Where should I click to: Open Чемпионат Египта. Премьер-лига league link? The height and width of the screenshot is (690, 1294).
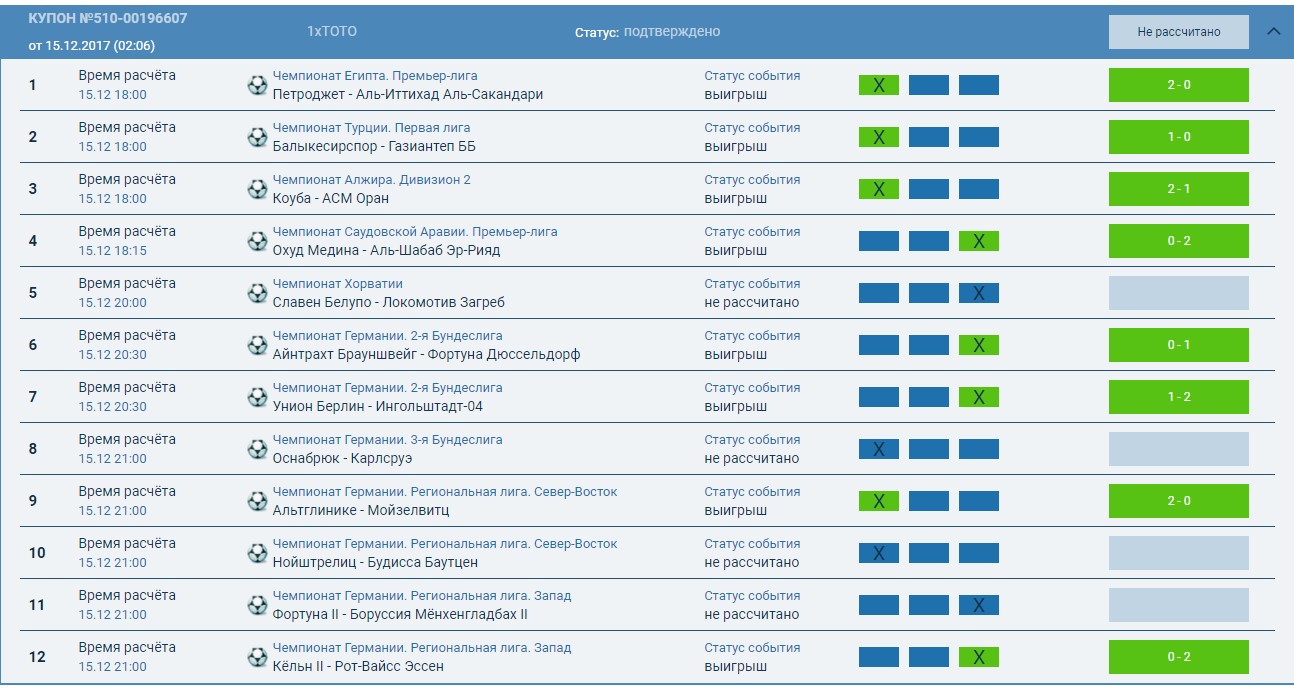(375, 76)
